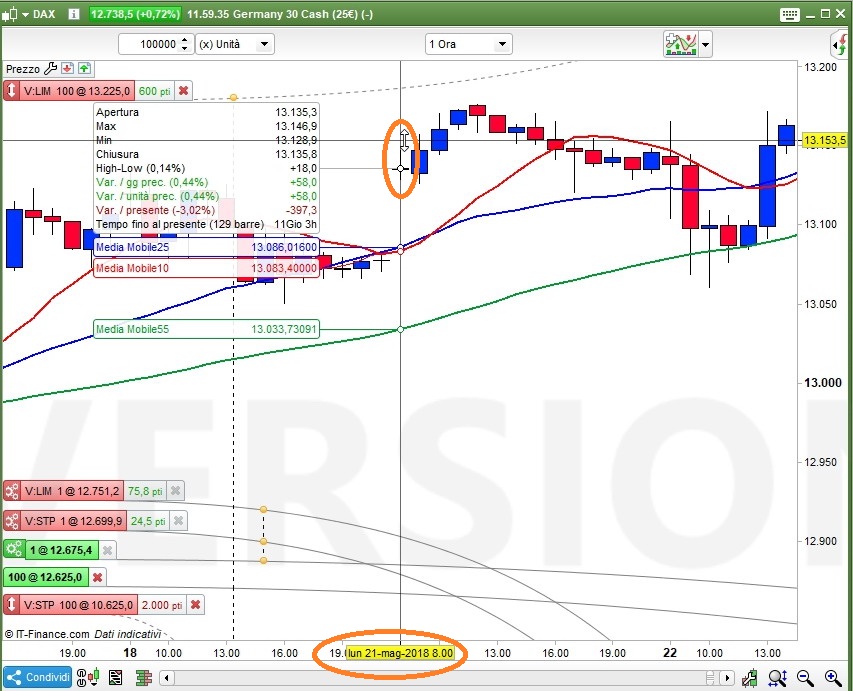The width and height of the screenshot is (853, 691).
Task: Close the 1 @ 12.675,4 position
Action: click(108, 551)
